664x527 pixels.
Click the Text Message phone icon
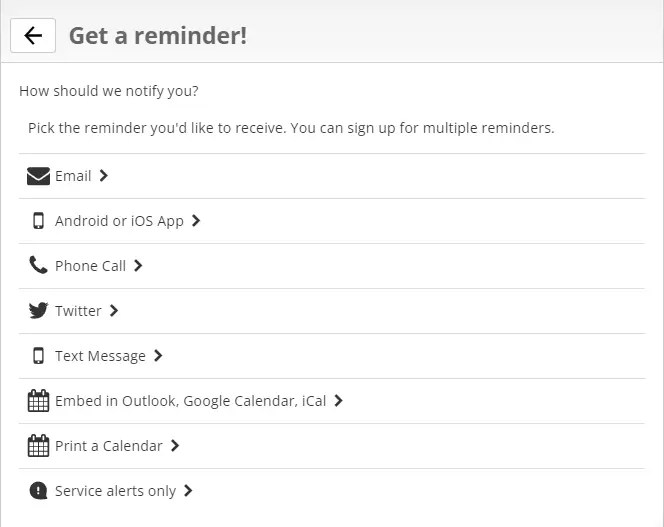[38, 356]
